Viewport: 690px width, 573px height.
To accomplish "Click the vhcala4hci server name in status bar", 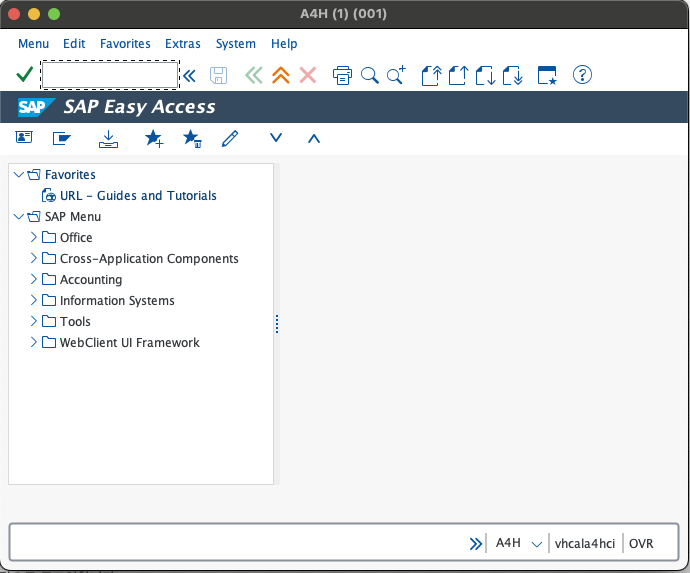I will (x=585, y=544).
